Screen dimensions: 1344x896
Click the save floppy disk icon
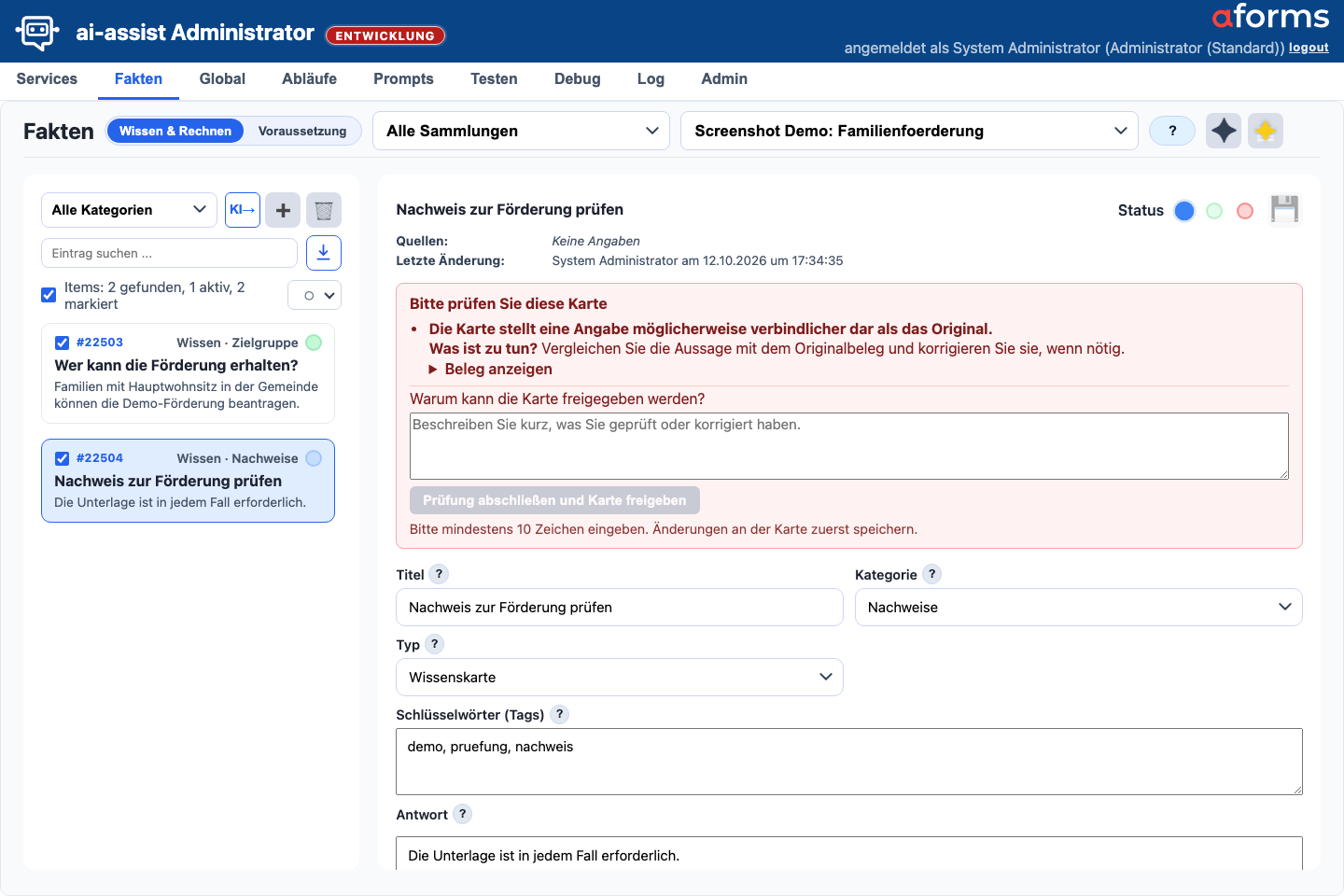[1284, 209]
